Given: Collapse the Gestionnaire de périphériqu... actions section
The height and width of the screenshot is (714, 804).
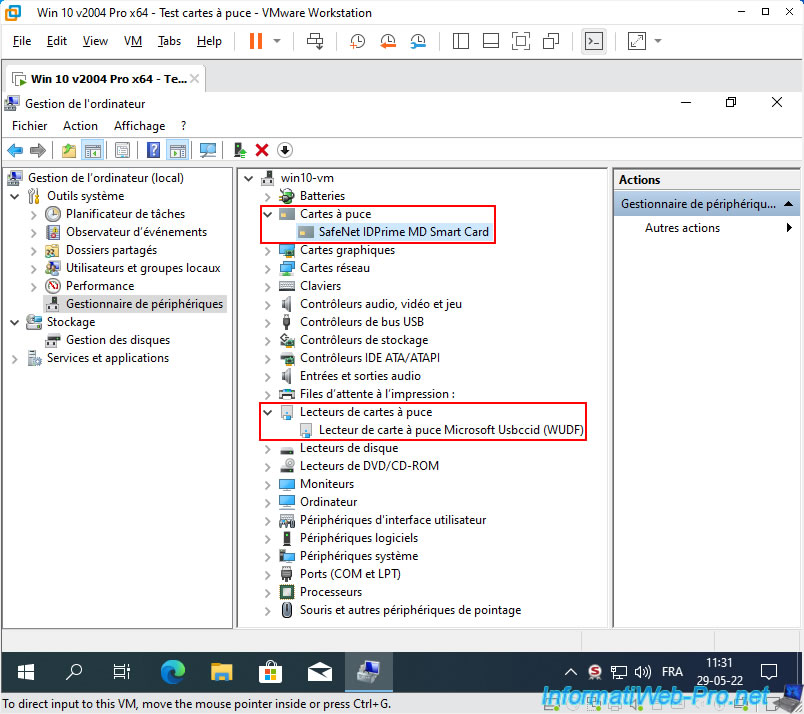Looking at the screenshot, I should tap(789, 204).
